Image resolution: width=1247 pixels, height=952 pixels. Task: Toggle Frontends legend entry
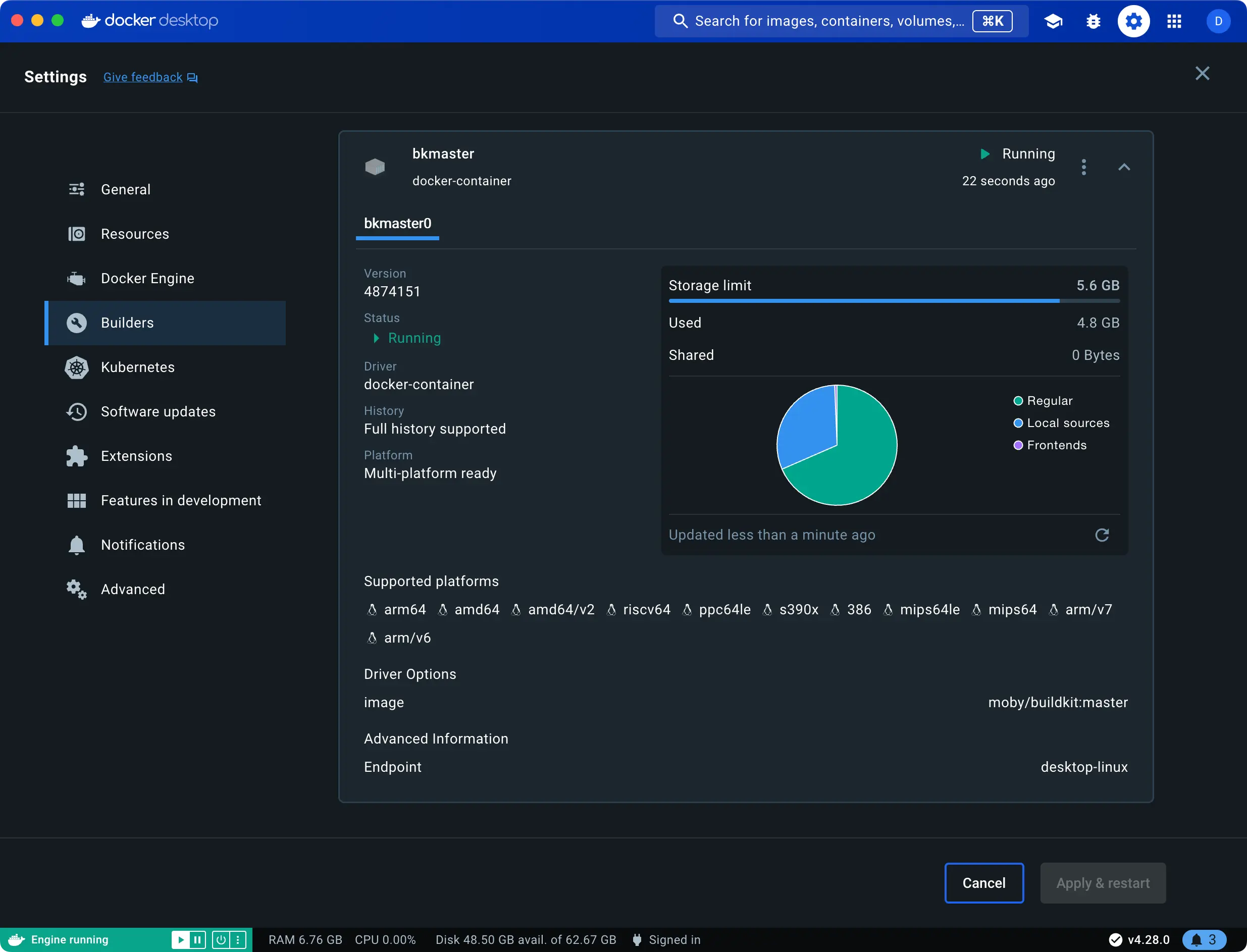tap(1049, 445)
